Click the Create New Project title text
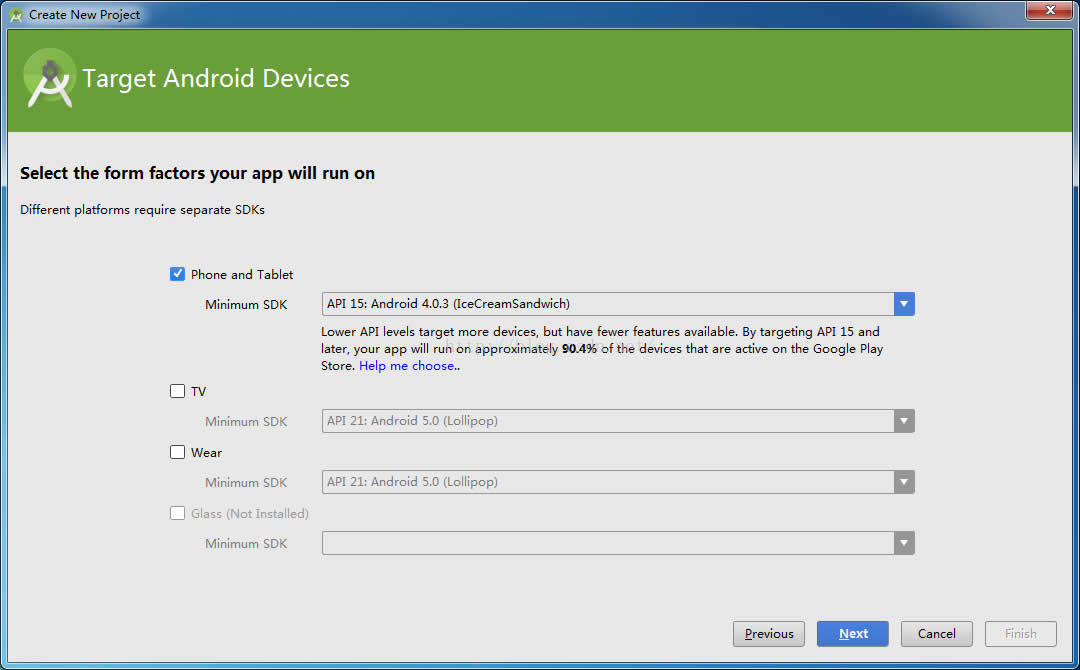 tap(85, 14)
